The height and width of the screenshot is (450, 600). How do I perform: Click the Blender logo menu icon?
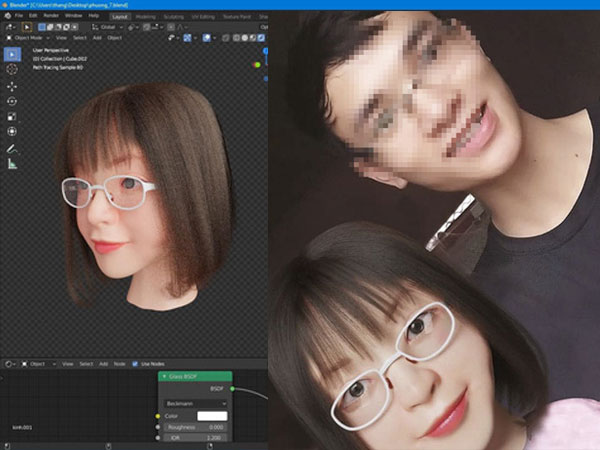(x=8, y=16)
